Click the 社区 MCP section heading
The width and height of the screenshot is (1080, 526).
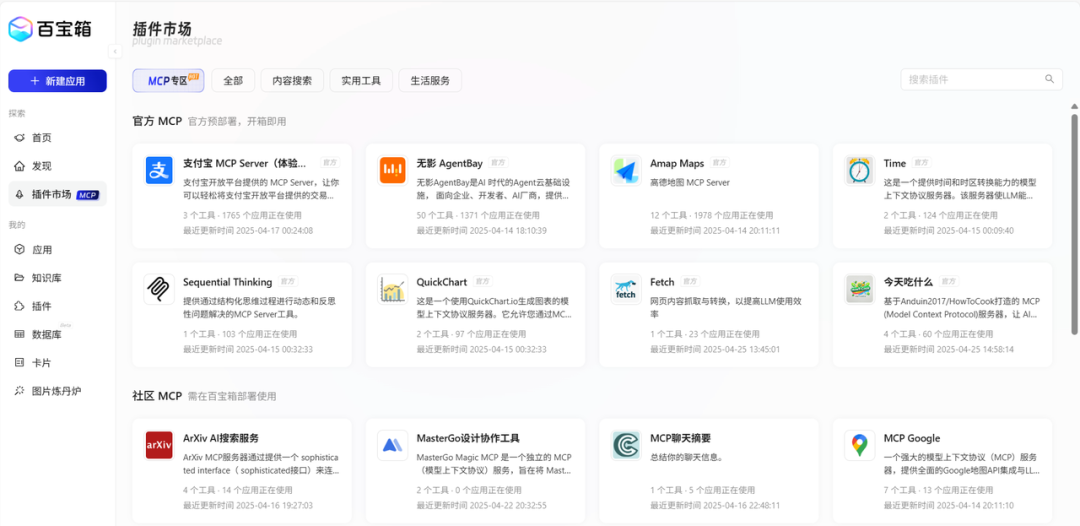coord(157,396)
